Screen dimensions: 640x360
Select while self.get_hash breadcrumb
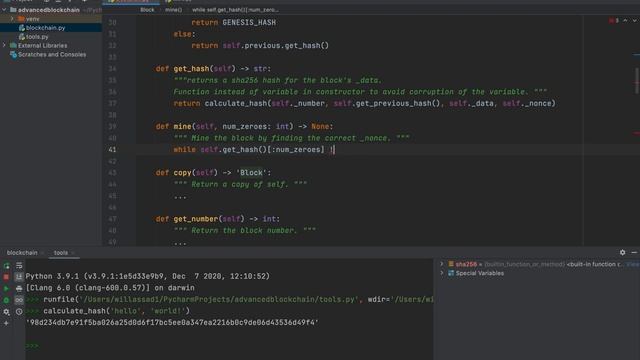(236, 10)
